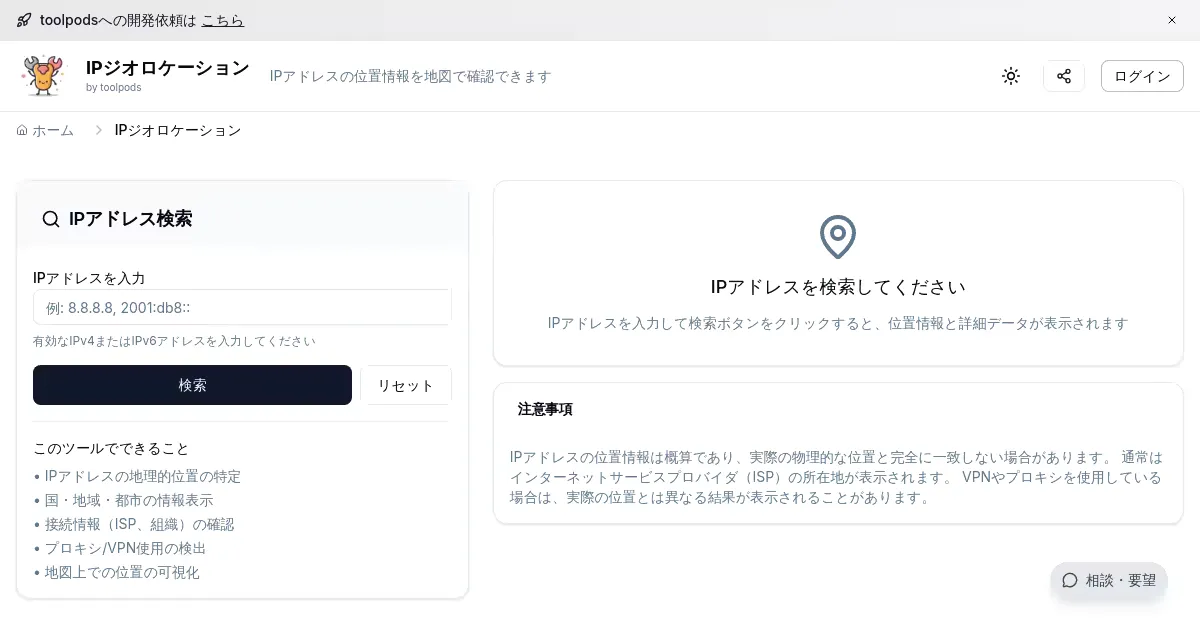Click the rocket icon in the announcement banner
Image resolution: width=1200 pixels, height=630 pixels.
[x=24, y=20]
